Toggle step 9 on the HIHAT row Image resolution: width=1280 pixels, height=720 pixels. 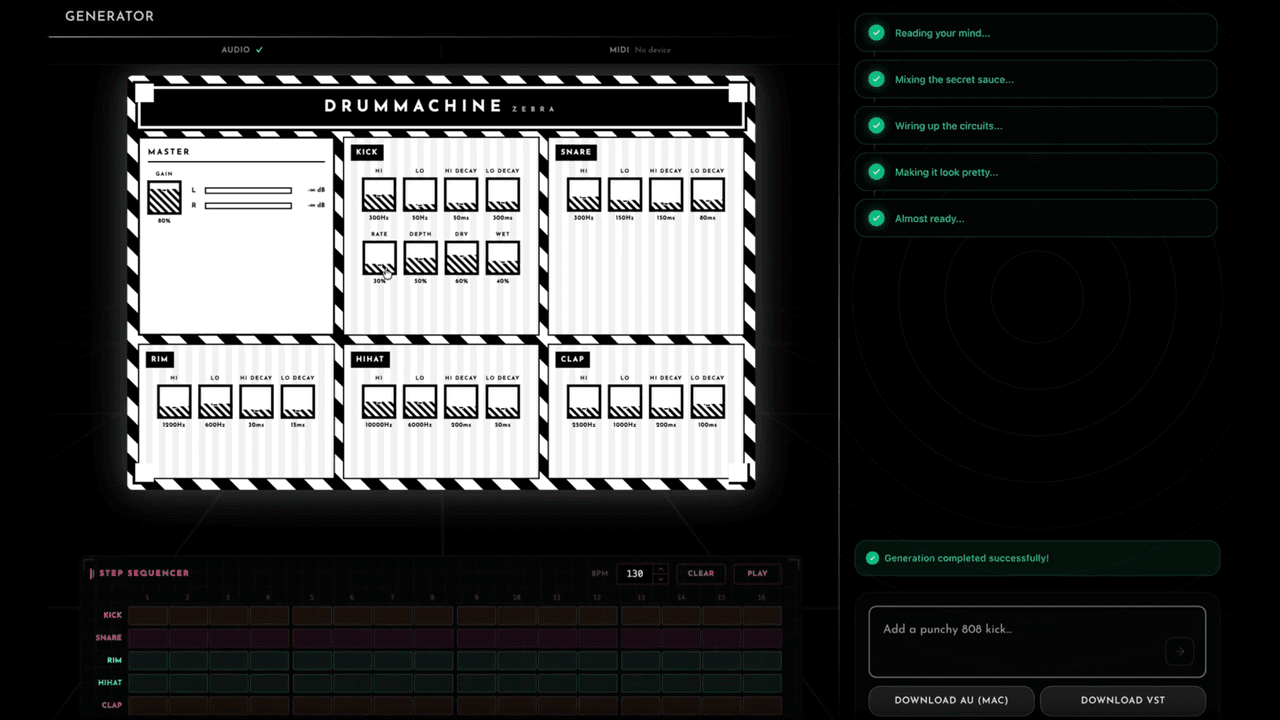coord(475,682)
